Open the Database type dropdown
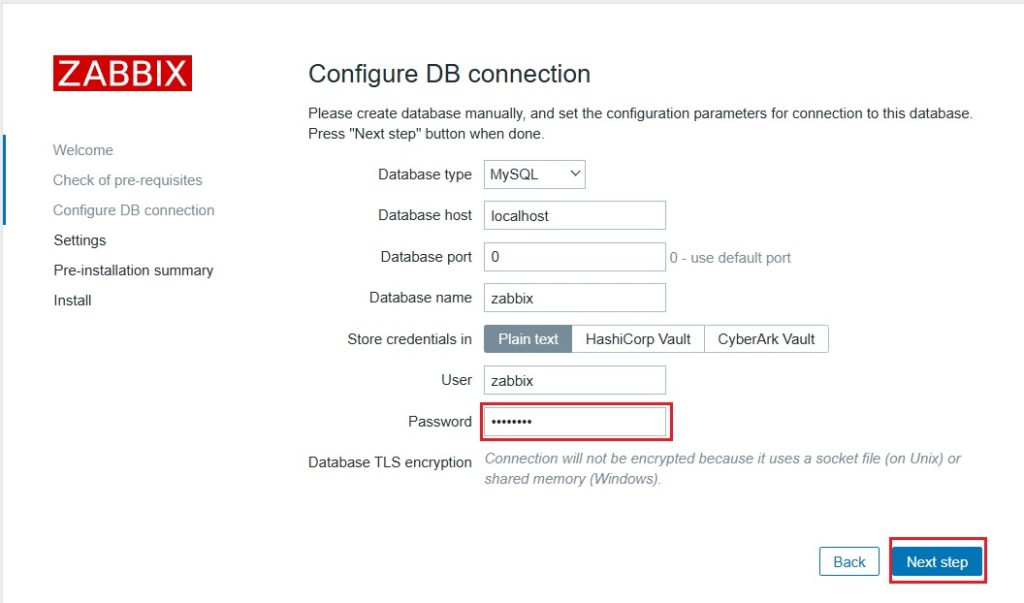The height and width of the screenshot is (603, 1024). [x=535, y=174]
